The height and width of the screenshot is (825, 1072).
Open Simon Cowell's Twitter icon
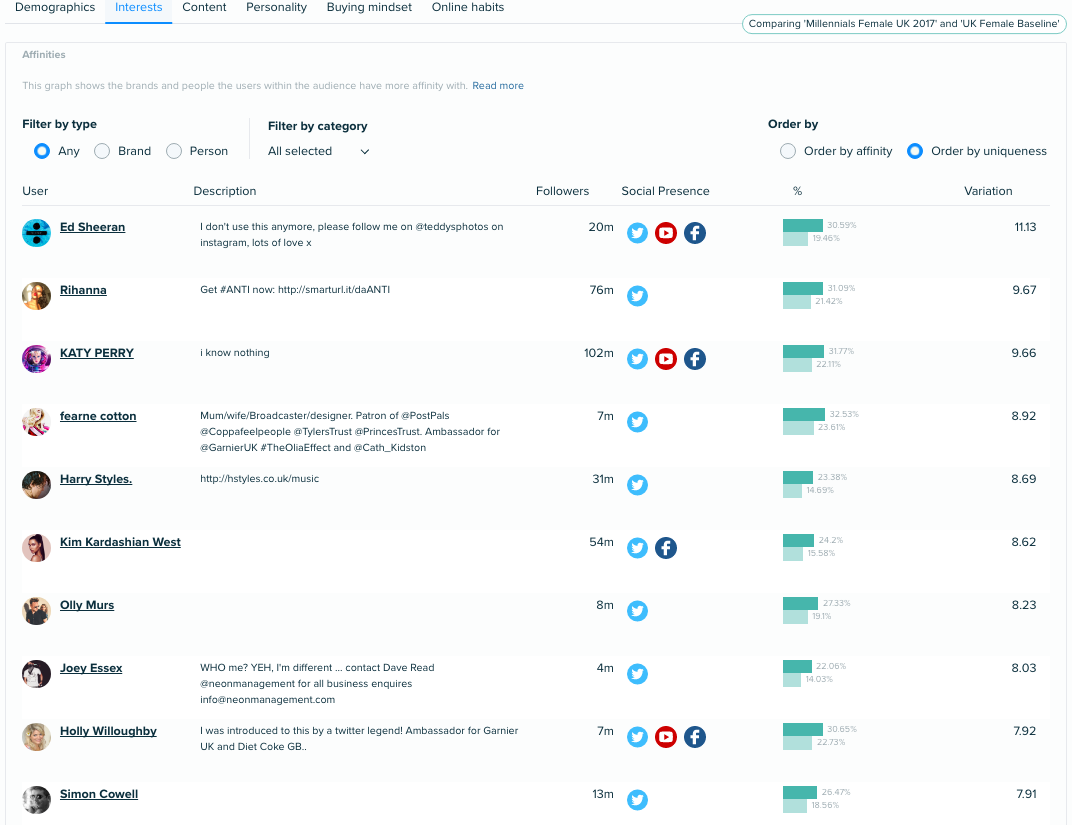pyautogui.click(x=637, y=800)
